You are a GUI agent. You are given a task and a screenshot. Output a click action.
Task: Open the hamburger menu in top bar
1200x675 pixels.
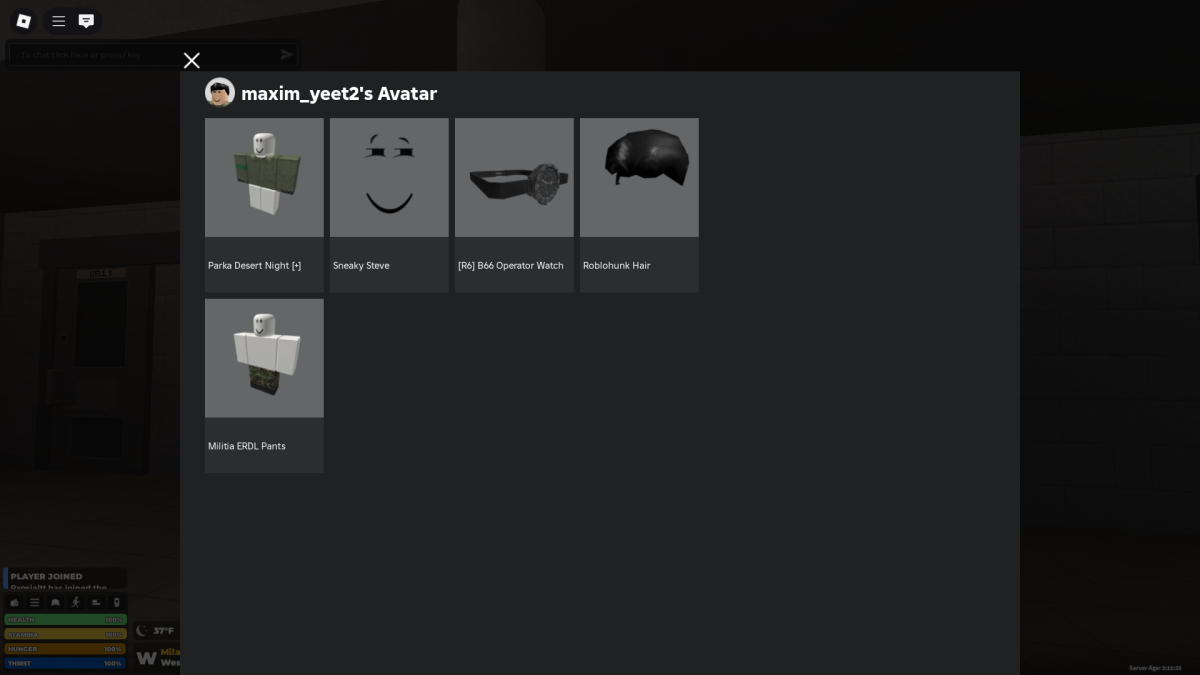pyautogui.click(x=59, y=21)
